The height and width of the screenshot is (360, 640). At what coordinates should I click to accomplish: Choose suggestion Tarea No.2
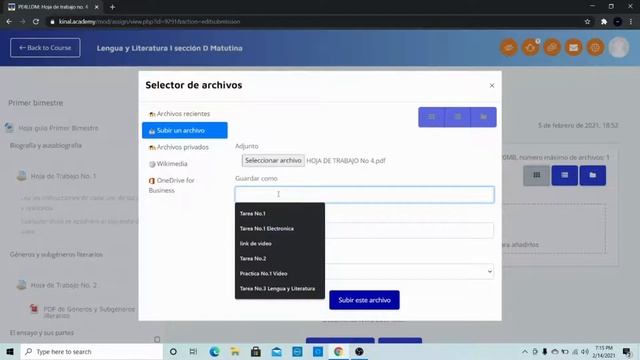[x=253, y=258]
